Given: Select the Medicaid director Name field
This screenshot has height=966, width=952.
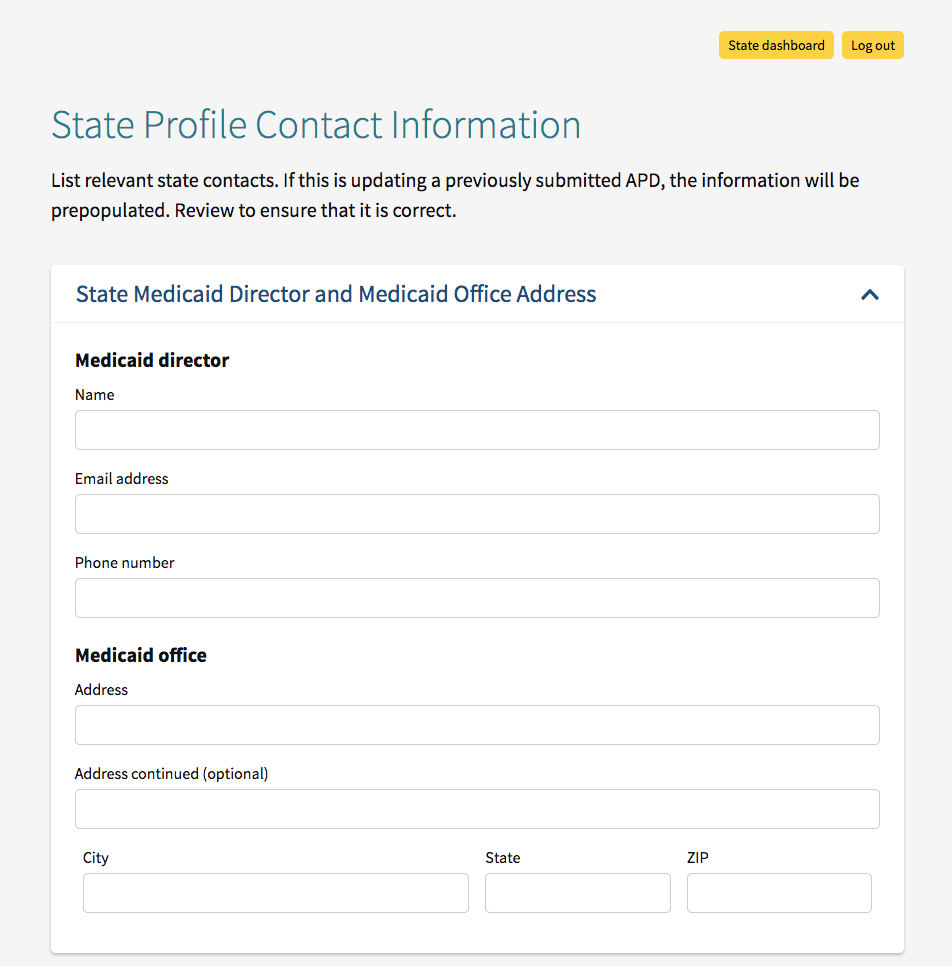Looking at the screenshot, I should click(x=477, y=429).
